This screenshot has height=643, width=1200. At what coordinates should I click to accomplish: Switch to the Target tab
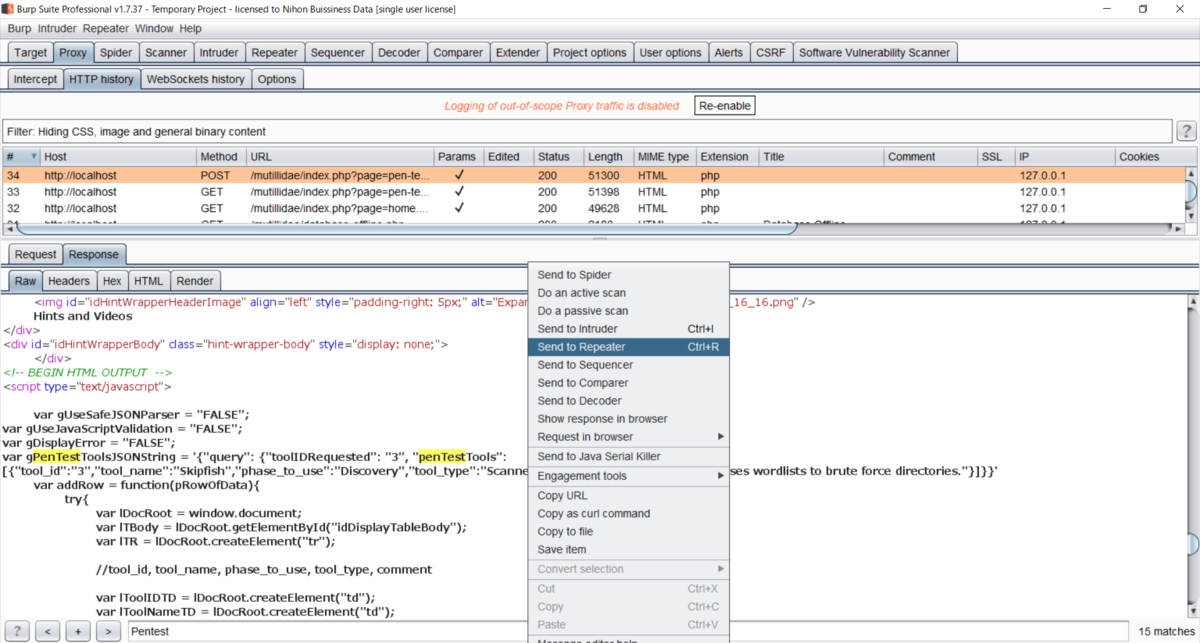tap(30, 53)
